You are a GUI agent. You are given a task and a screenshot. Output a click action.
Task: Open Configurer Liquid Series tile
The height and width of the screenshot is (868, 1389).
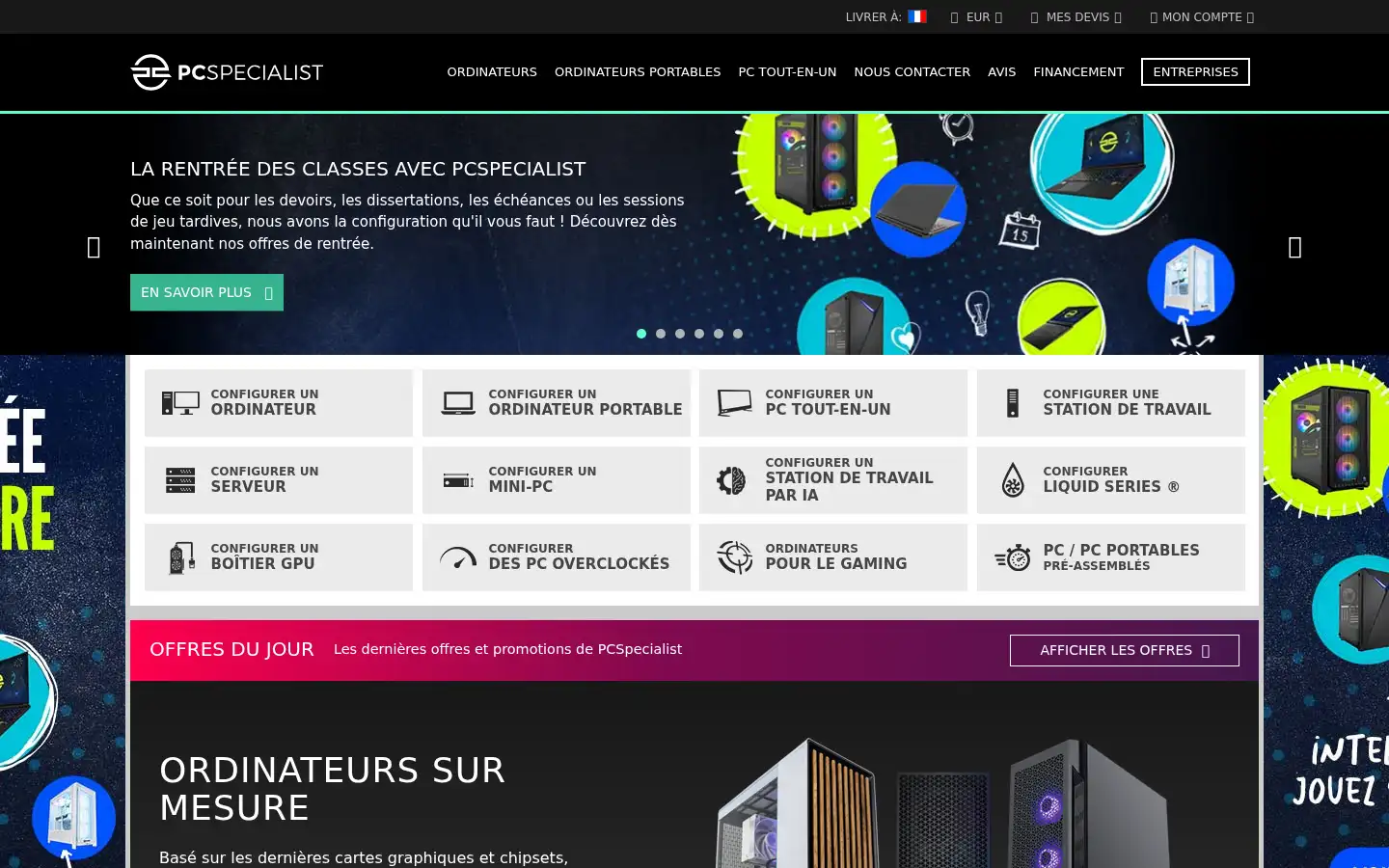1111,479
